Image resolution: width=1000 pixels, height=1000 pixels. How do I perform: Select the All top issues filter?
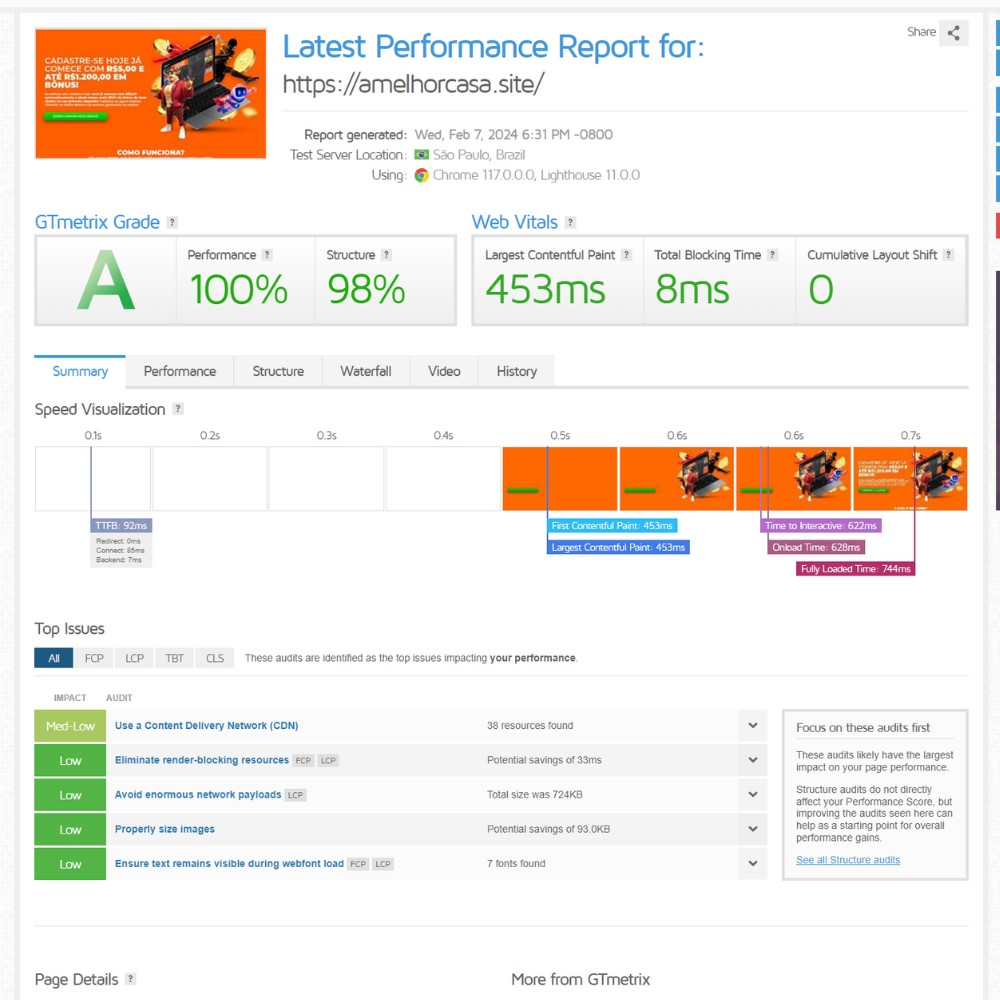tap(54, 658)
